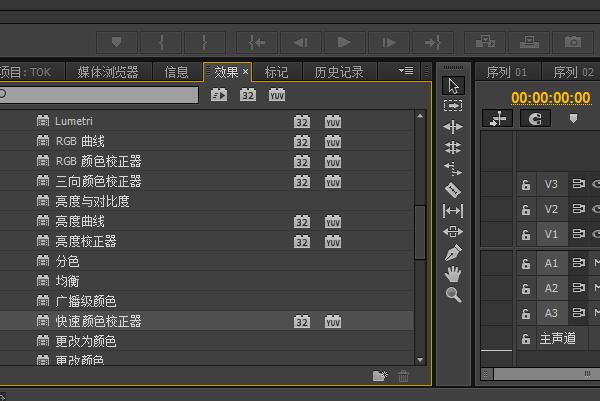The height and width of the screenshot is (401, 600).
Task: Toggle lock on track V1
Action: [x=526, y=234]
